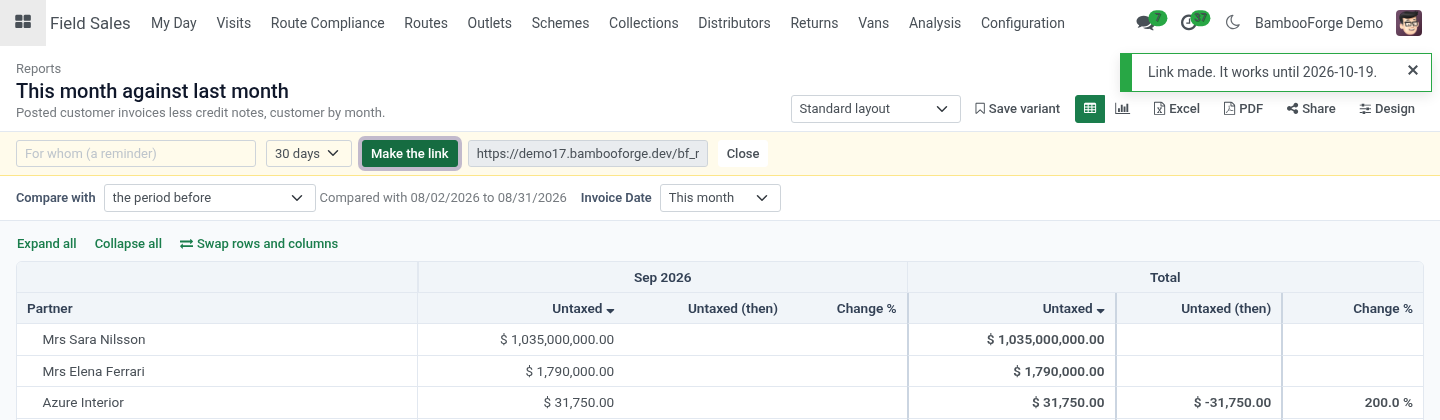Sort by Sep 2026 Untaxed column
The image size is (1440, 420).
coord(583,309)
